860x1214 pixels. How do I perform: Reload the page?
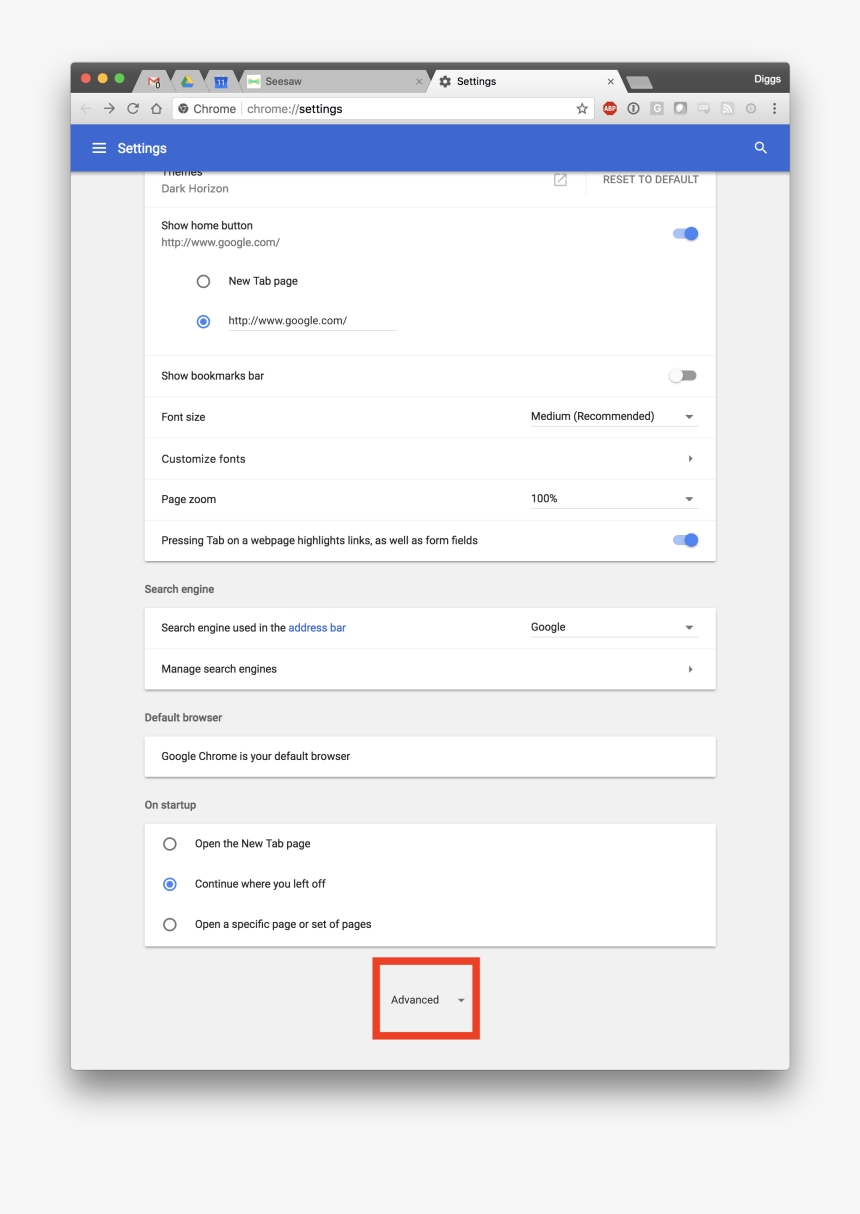(x=133, y=109)
